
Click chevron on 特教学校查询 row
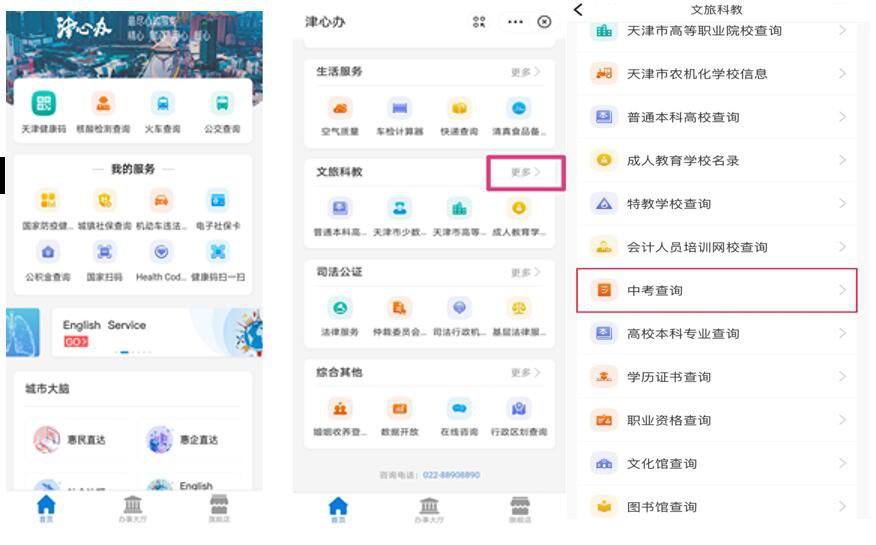tap(842, 203)
